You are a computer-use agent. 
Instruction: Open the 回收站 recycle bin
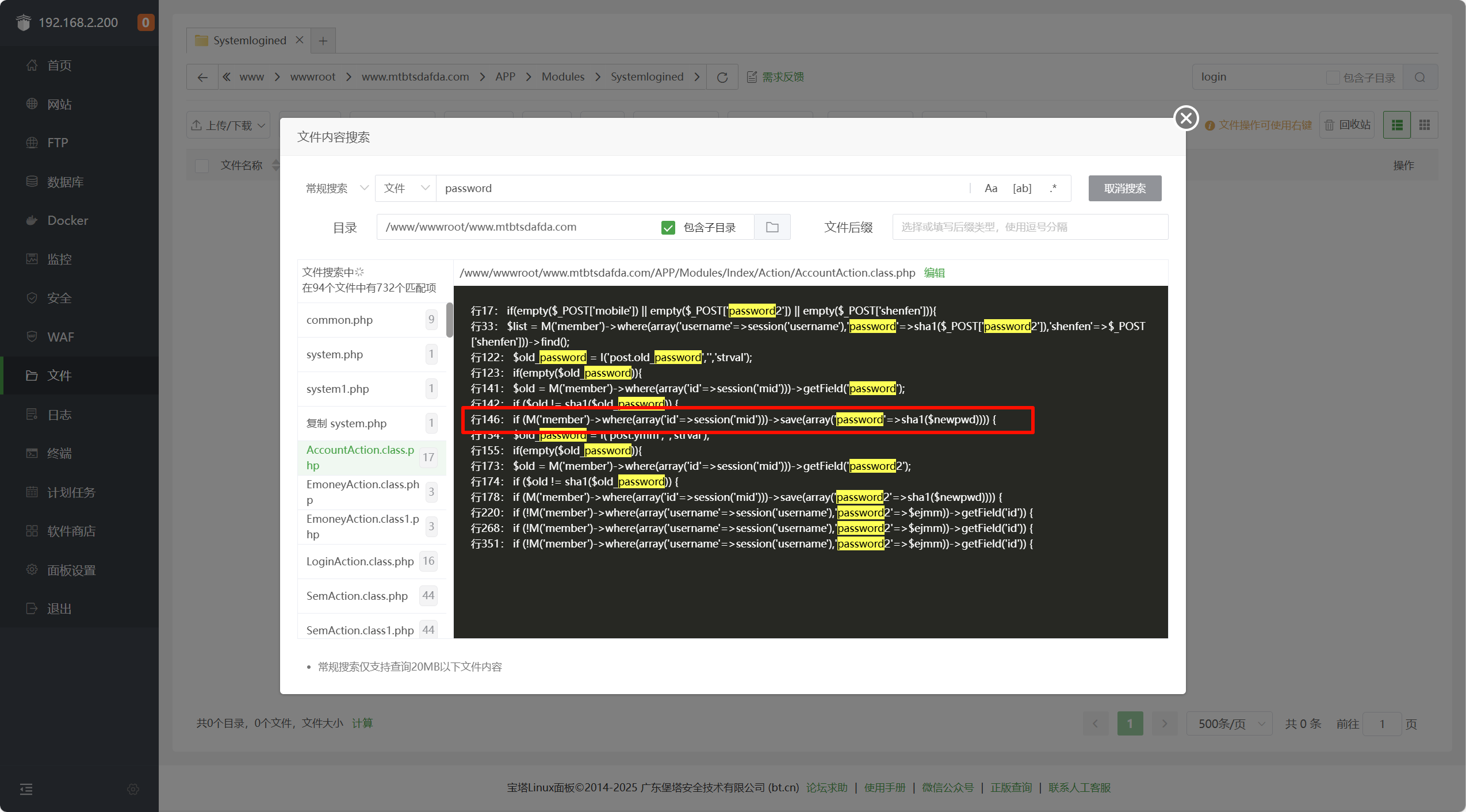coord(1348,125)
